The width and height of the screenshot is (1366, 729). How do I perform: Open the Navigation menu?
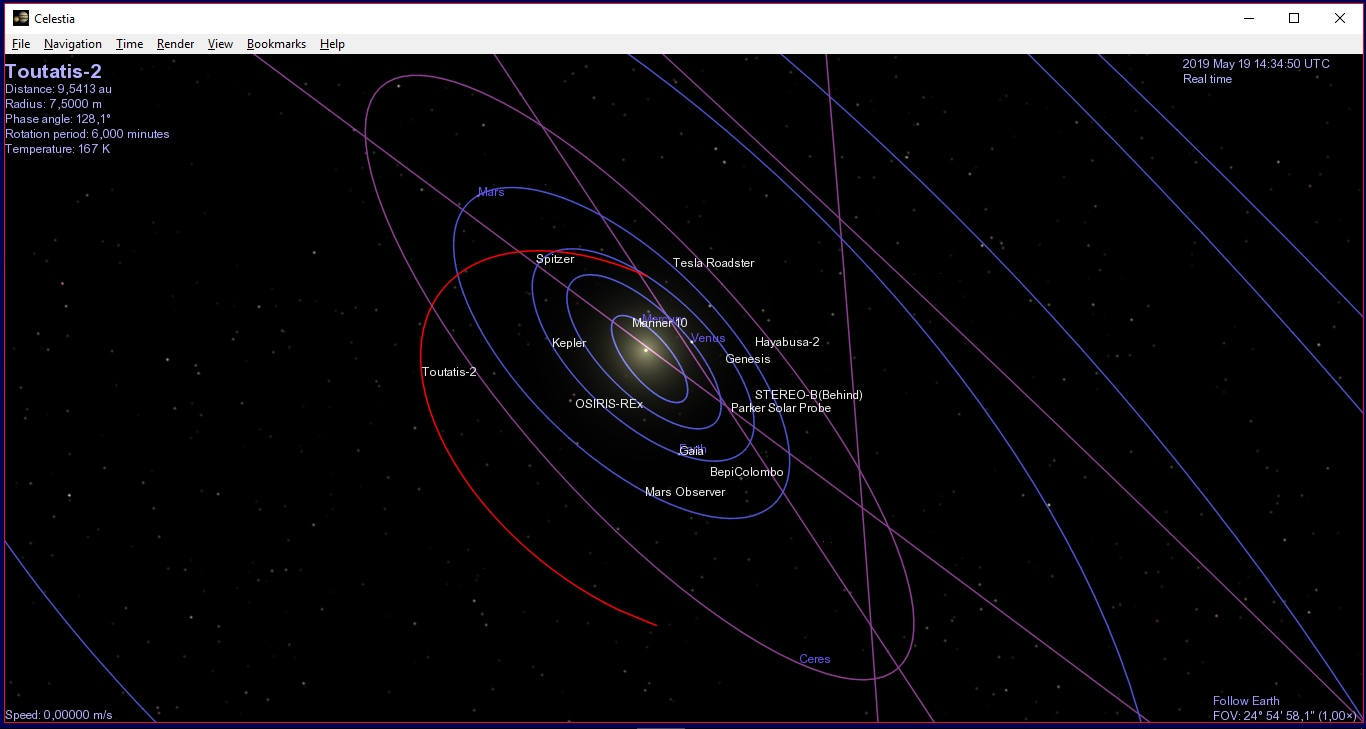point(73,44)
